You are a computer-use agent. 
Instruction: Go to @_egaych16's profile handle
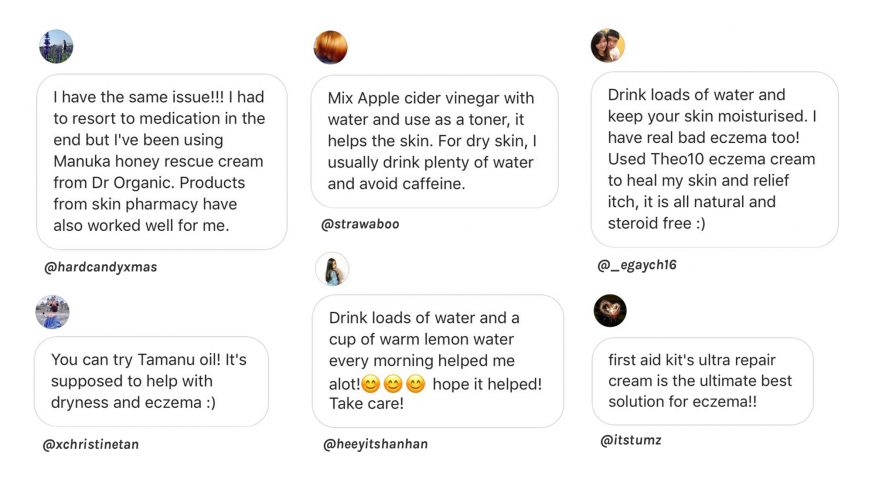coord(637,265)
